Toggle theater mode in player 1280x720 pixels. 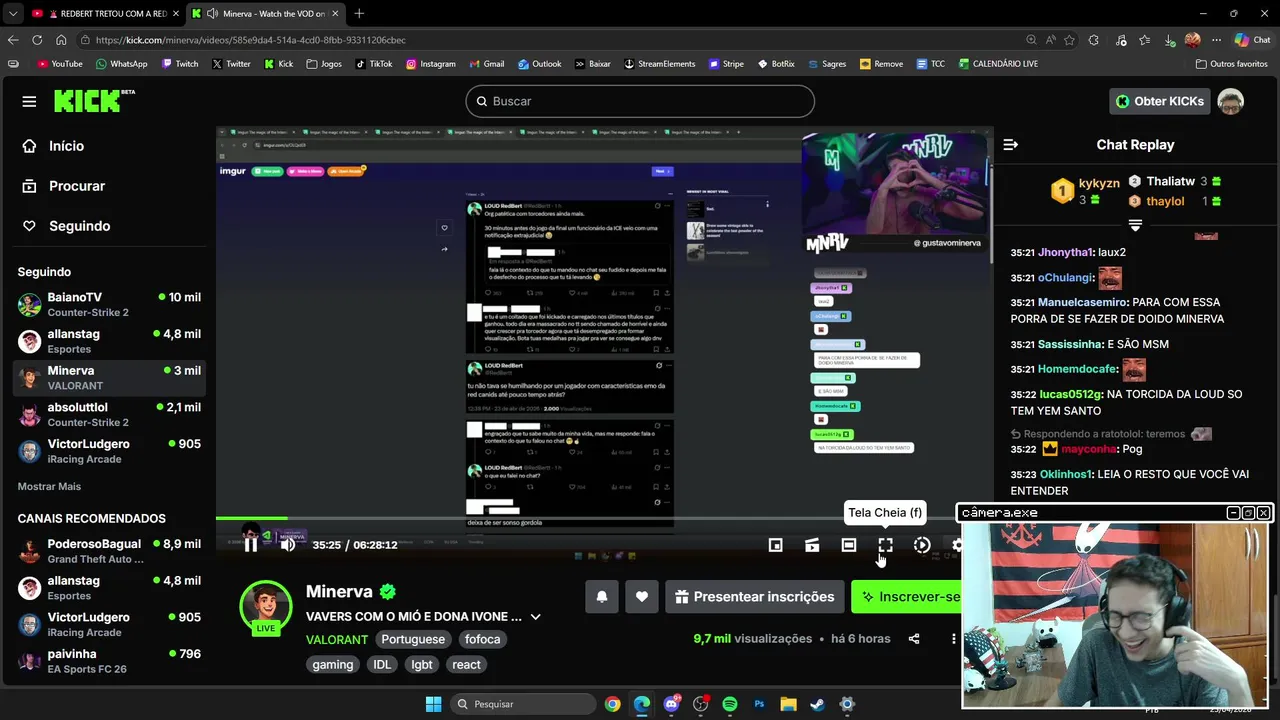(x=849, y=545)
